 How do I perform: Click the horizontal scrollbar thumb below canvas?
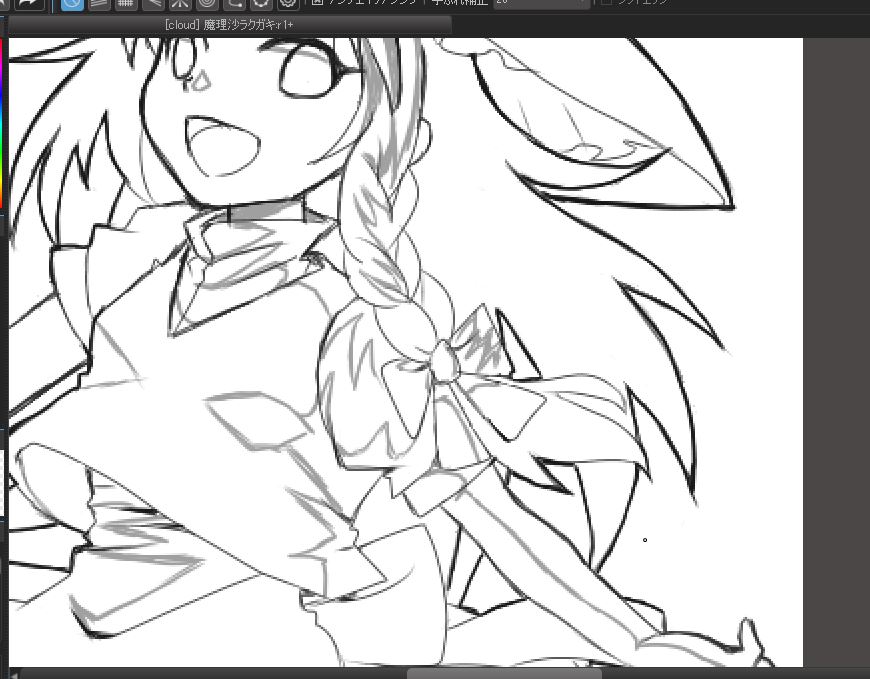(504, 673)
